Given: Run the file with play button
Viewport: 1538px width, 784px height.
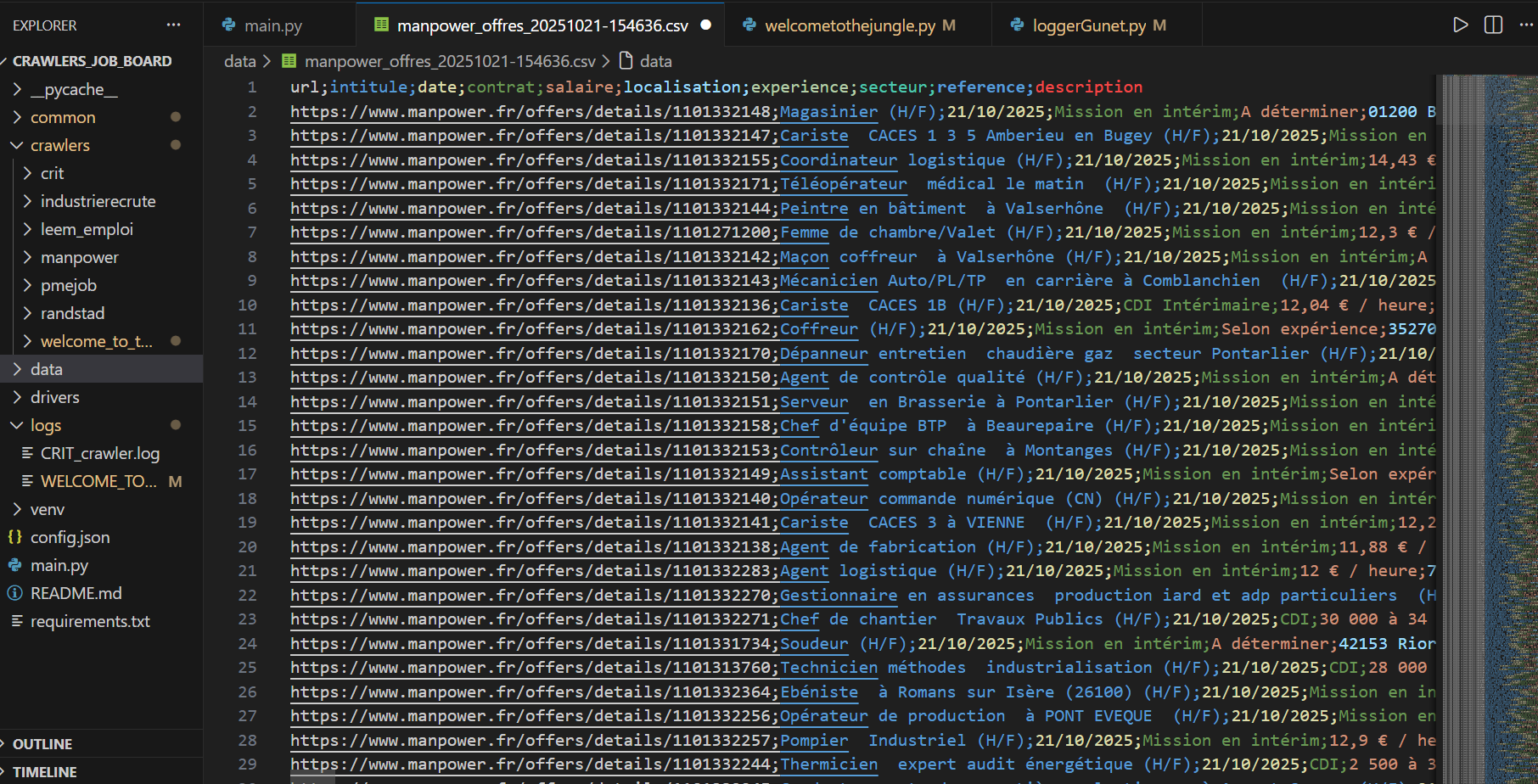Looking at the screenshot, I should [1460, 25].
